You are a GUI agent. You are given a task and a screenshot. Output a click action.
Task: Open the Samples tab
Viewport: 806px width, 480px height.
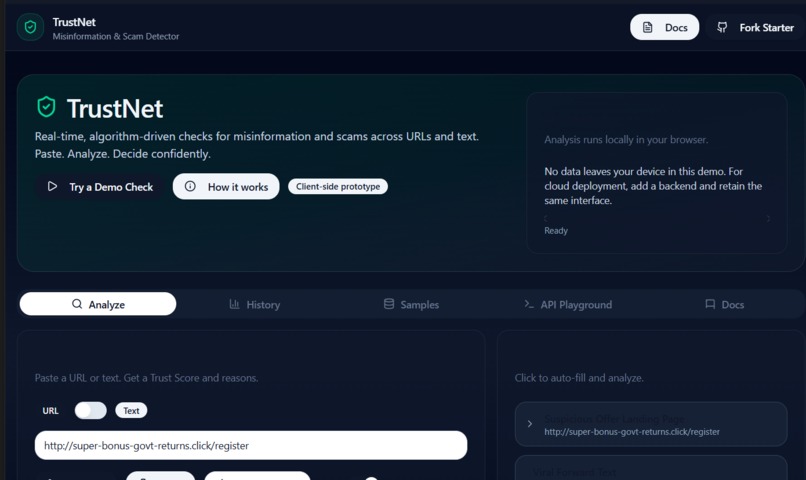[411, 304]
